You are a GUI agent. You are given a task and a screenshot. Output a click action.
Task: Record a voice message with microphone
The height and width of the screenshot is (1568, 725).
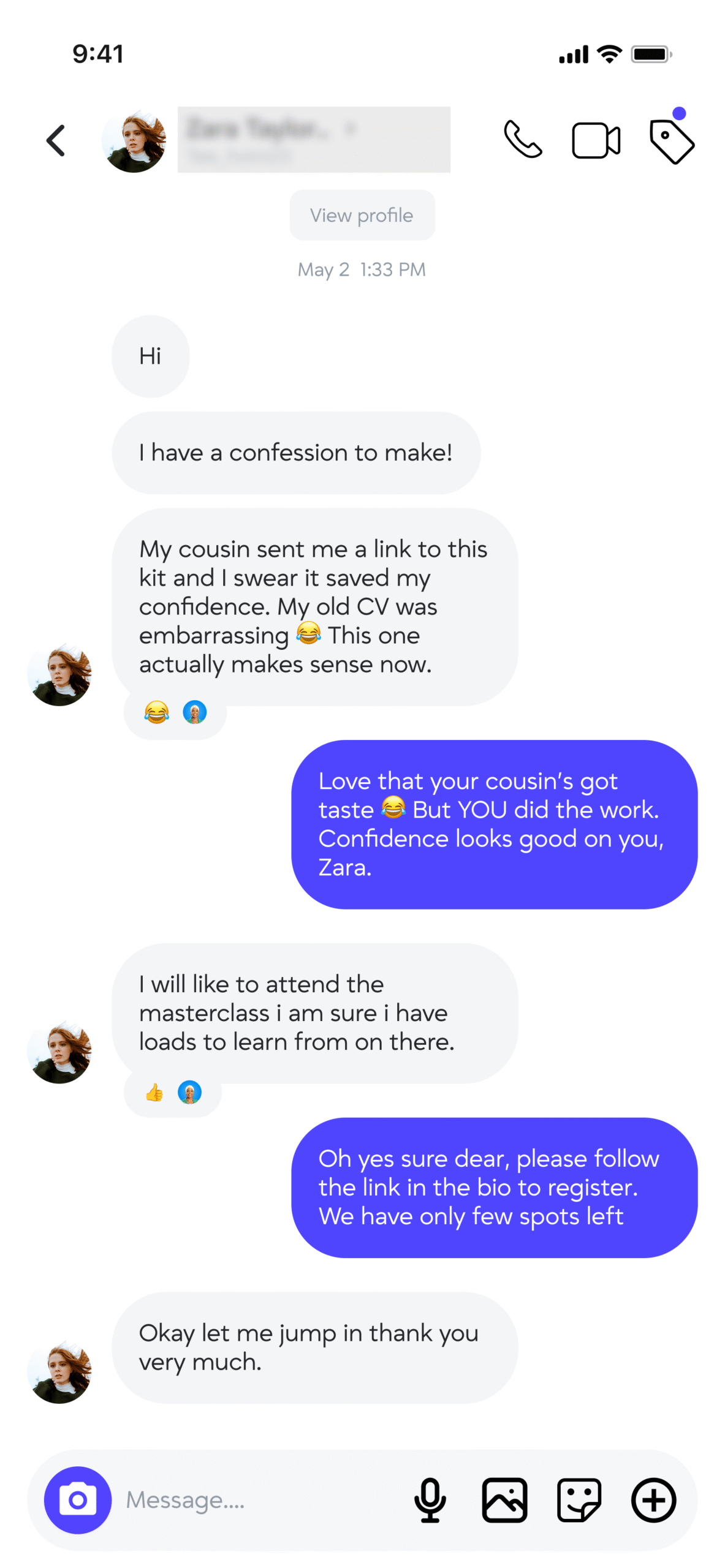pos(430,1499)
